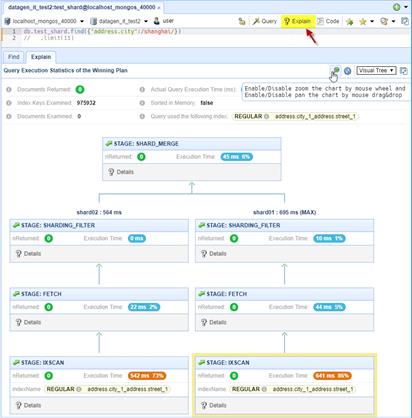
Task: Expand the localhost_mongos_40000 connection dropdown
Action: click(x=82, y=21)
